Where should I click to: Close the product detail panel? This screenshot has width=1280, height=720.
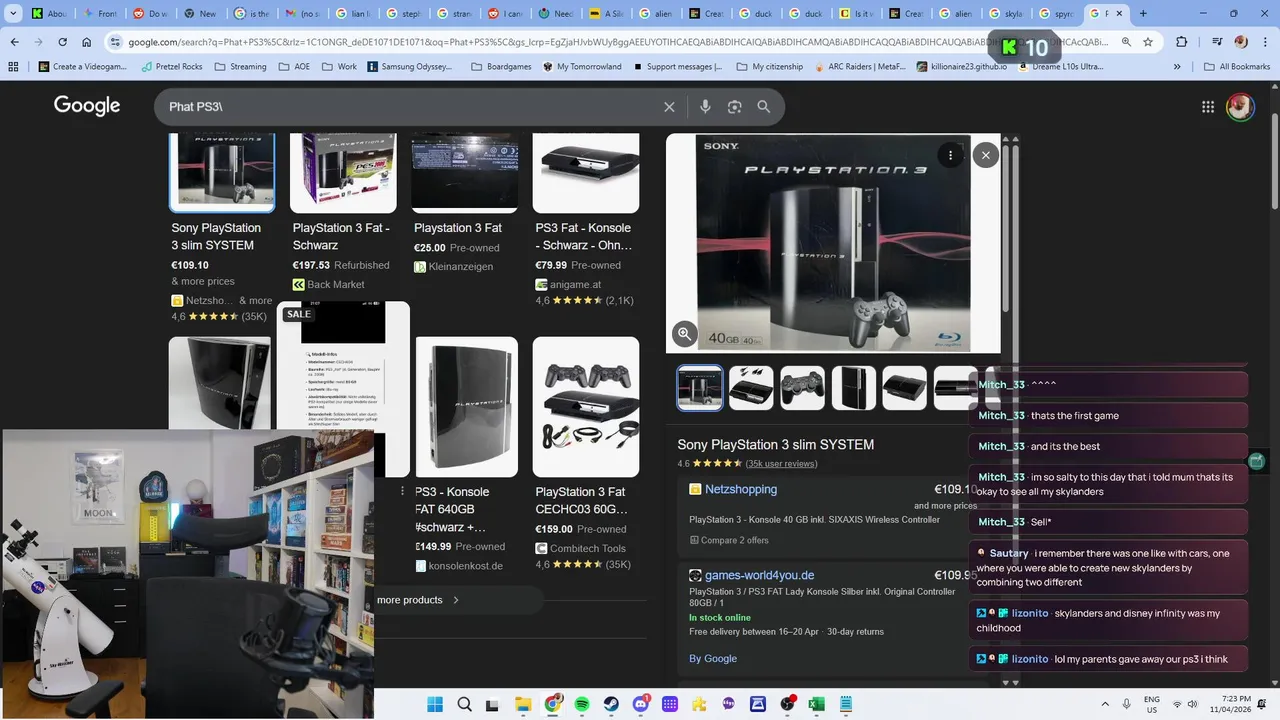[x=985, y=155]
